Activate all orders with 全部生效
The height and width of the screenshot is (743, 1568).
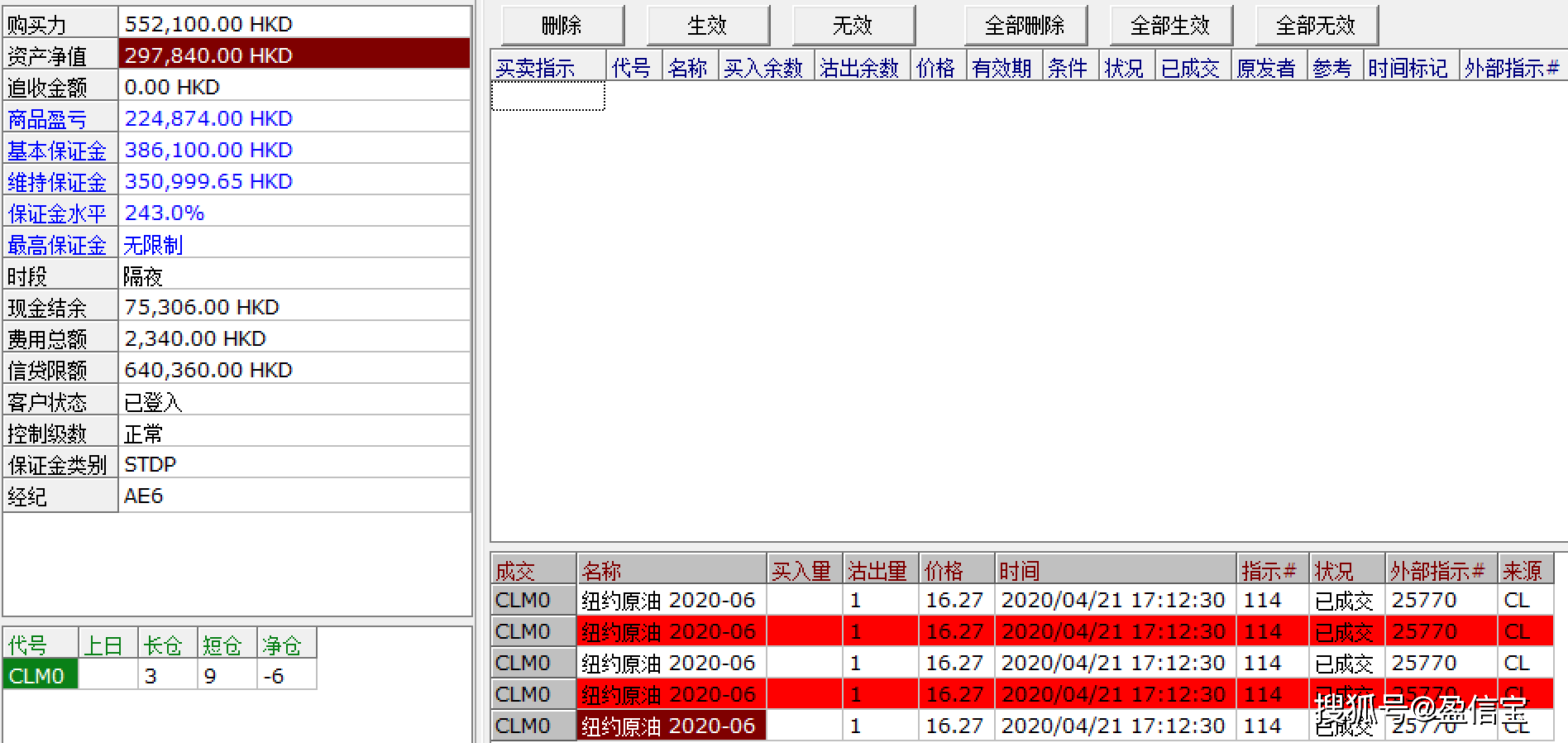pyautogui.click(x=1171, y=26)
